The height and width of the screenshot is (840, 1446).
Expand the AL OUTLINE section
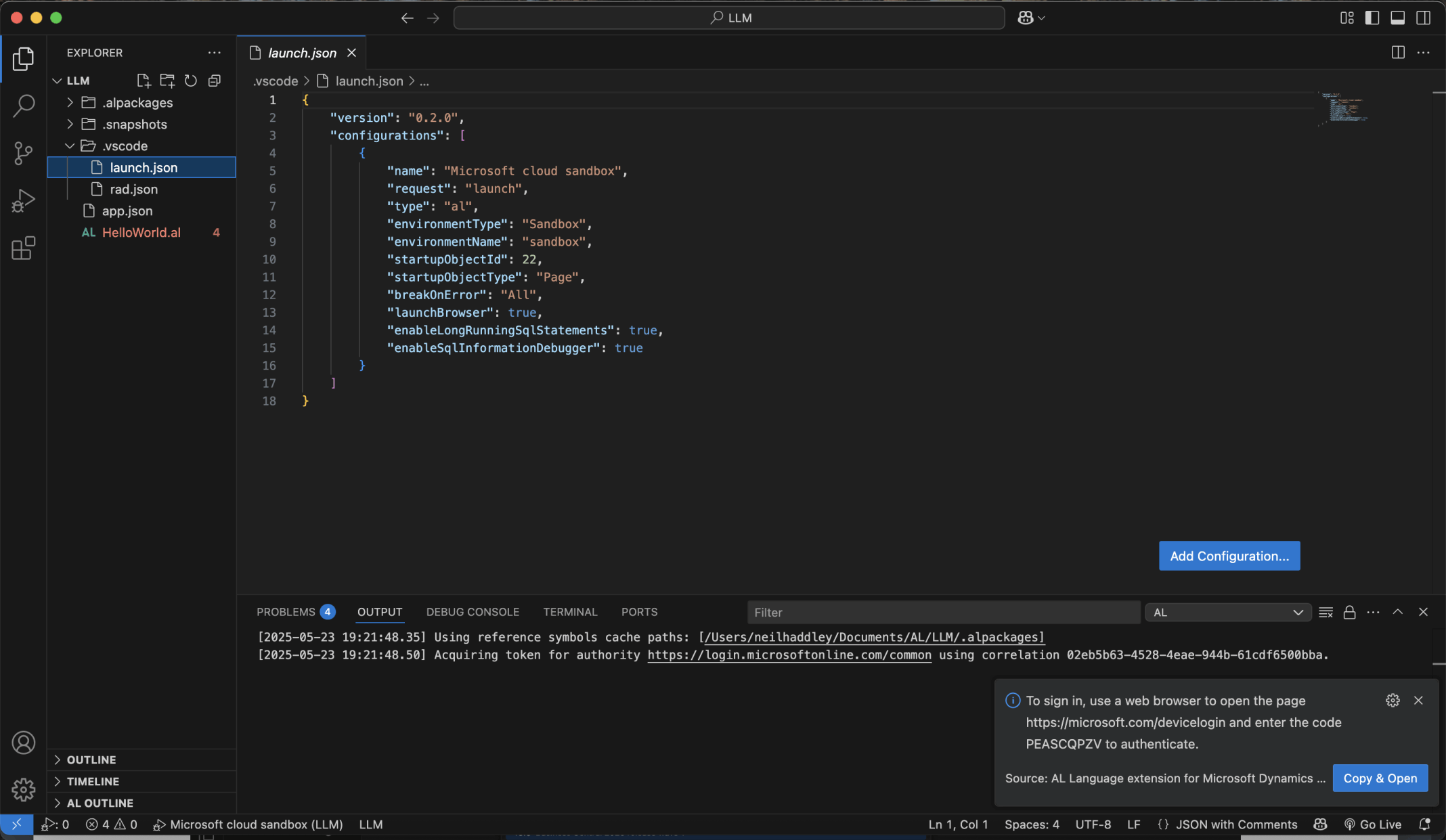pos(100,803)
